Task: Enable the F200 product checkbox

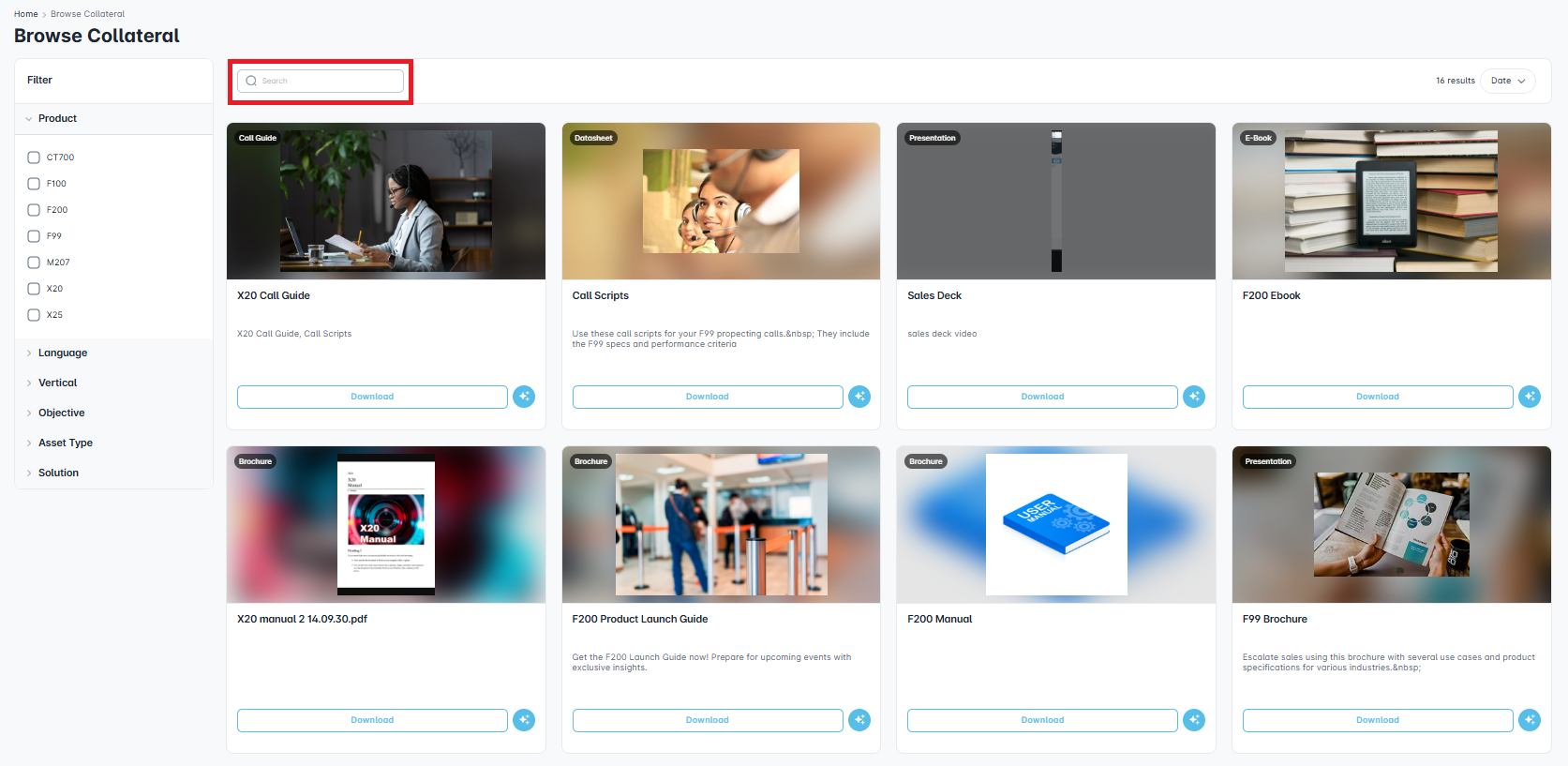Action: pos(34,210)
